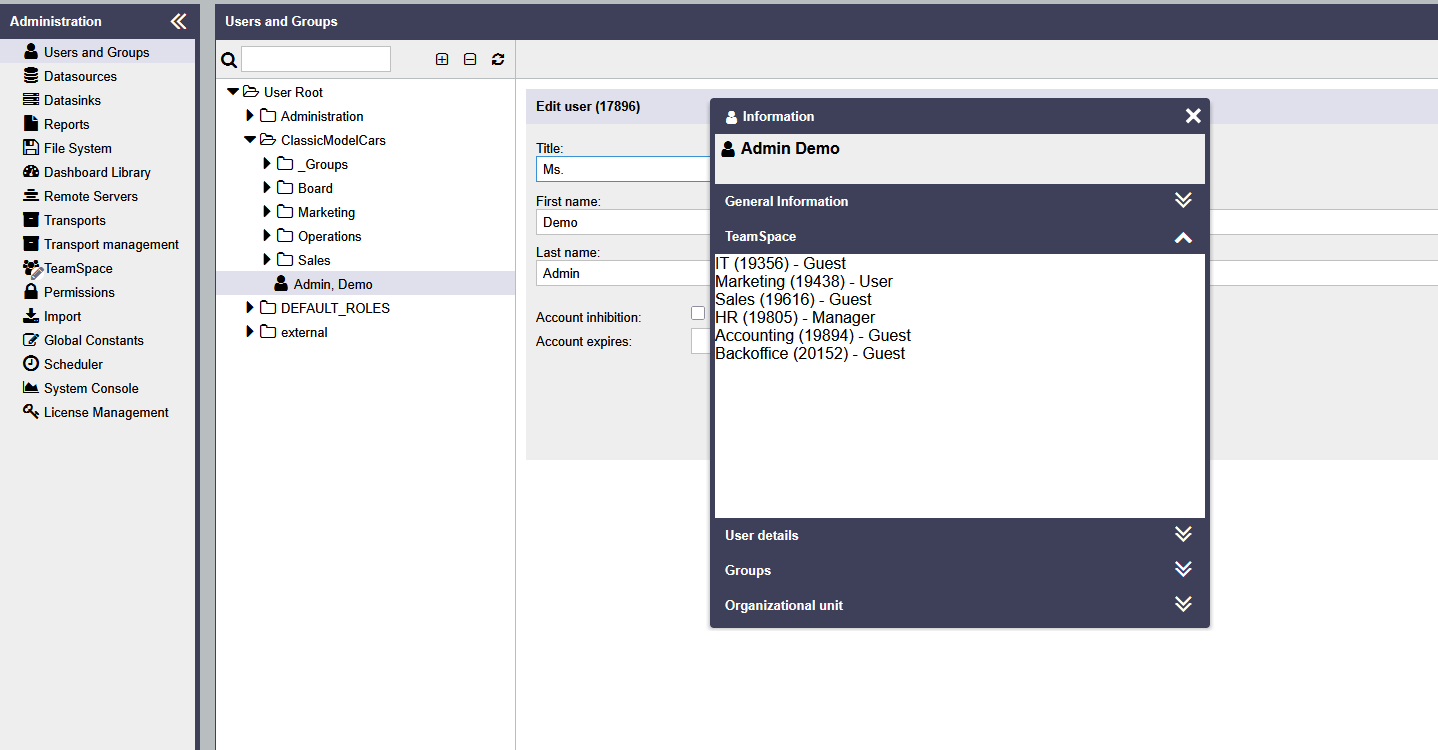
Task: Click the License Management key icon
Action: (x=31, y=411)
